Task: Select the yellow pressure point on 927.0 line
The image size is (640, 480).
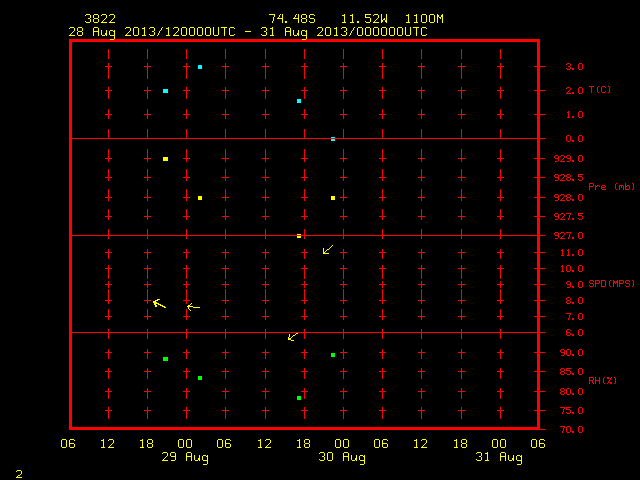Action: point(299,236)
